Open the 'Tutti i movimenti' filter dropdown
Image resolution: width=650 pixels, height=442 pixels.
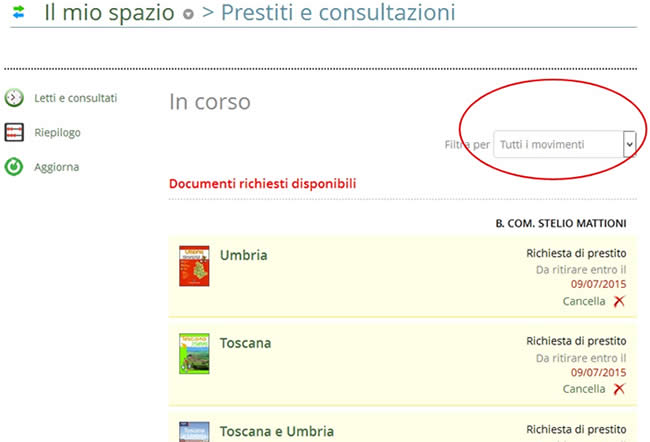[x=566, y=145]
